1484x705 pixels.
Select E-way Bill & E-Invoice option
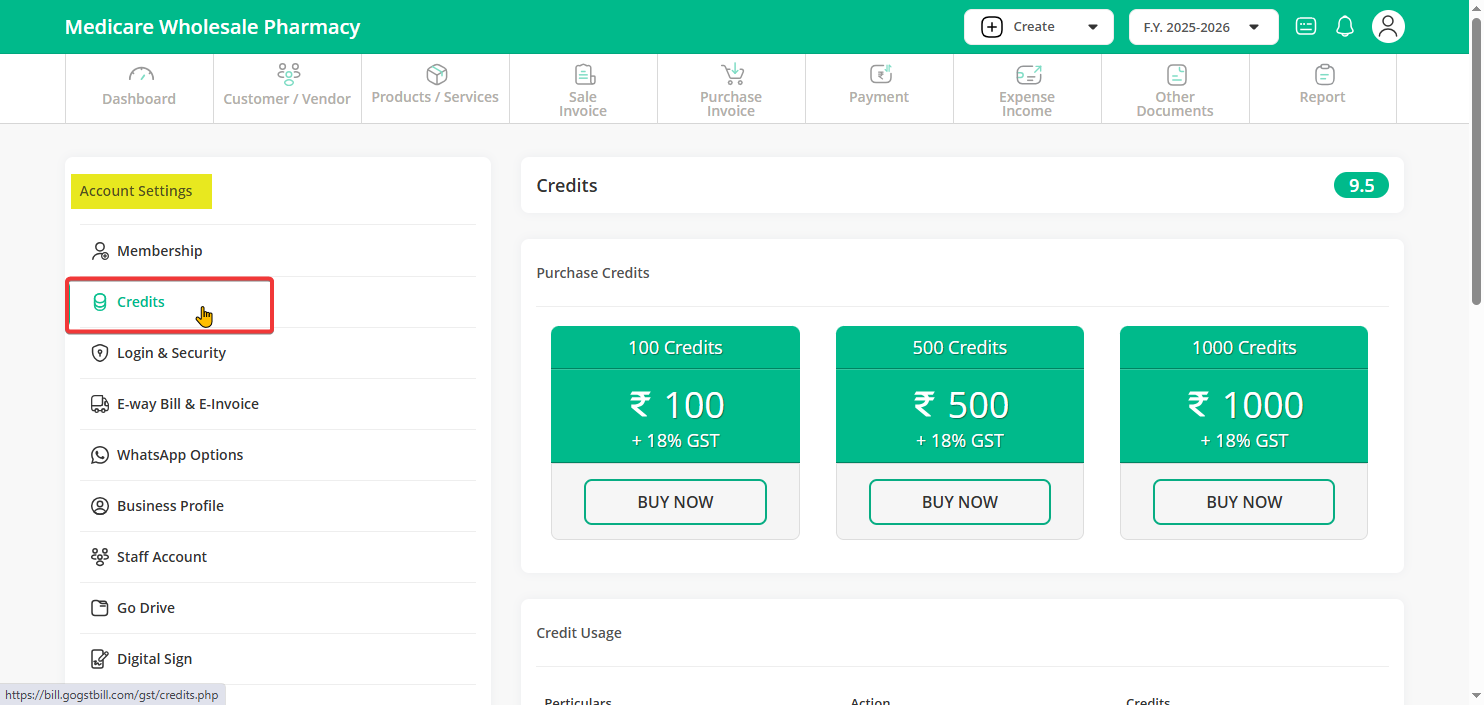click(x=188, y=404)
